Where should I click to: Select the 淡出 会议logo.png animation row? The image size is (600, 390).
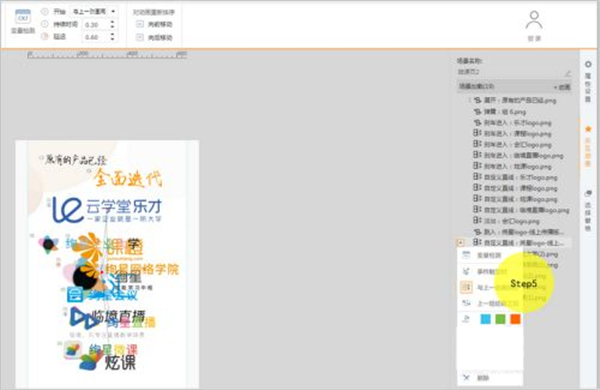pyautogui.click(x=506, y=221)
